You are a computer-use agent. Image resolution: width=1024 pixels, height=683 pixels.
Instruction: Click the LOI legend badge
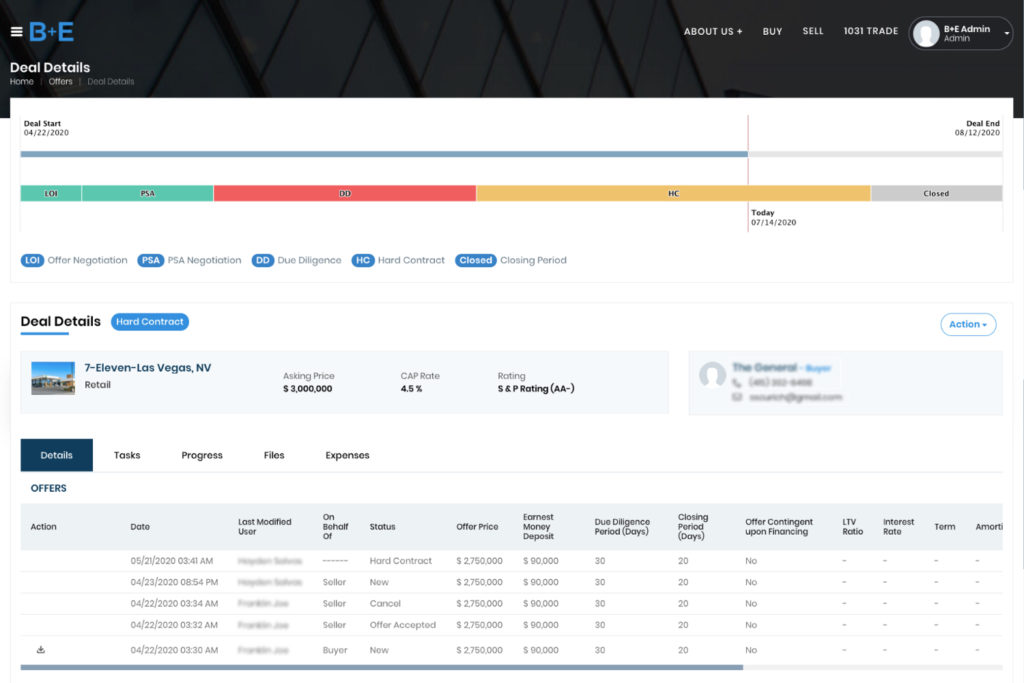coord(32,260)
